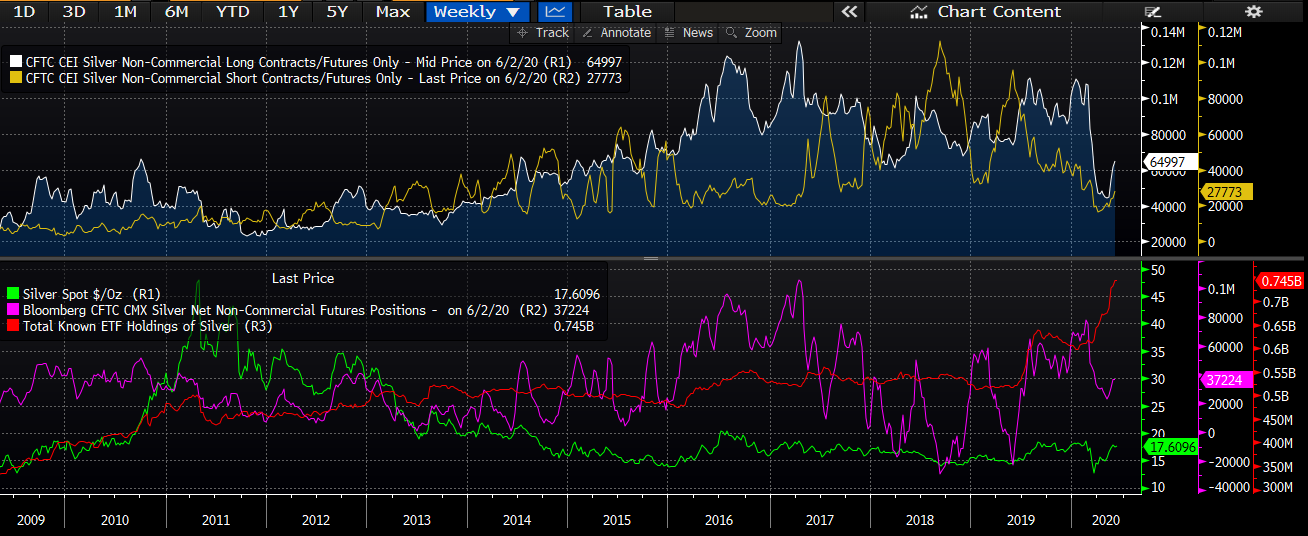The height and width of the screenshot is (536, 1308).
Task: Activate the Track crosshair tool
Action: (x=541, y=33)
